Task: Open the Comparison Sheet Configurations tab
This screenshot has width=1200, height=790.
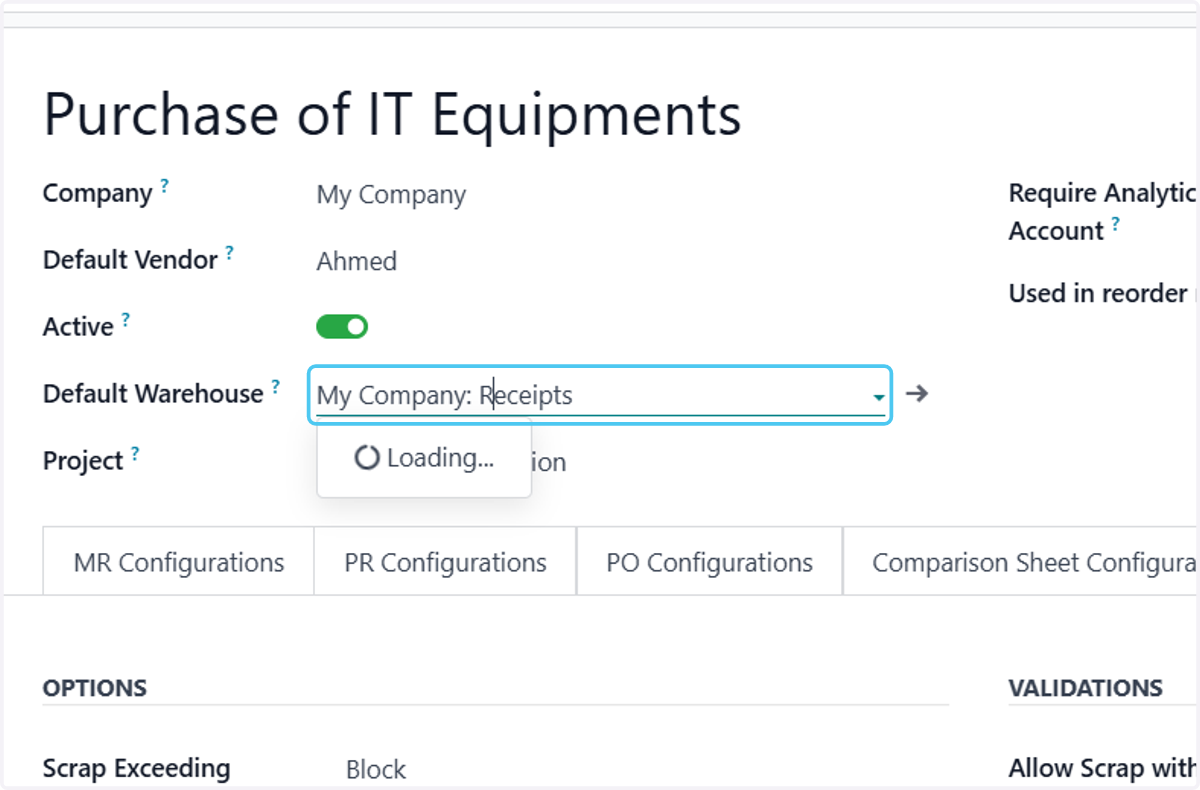Action: click(1021, 562)
